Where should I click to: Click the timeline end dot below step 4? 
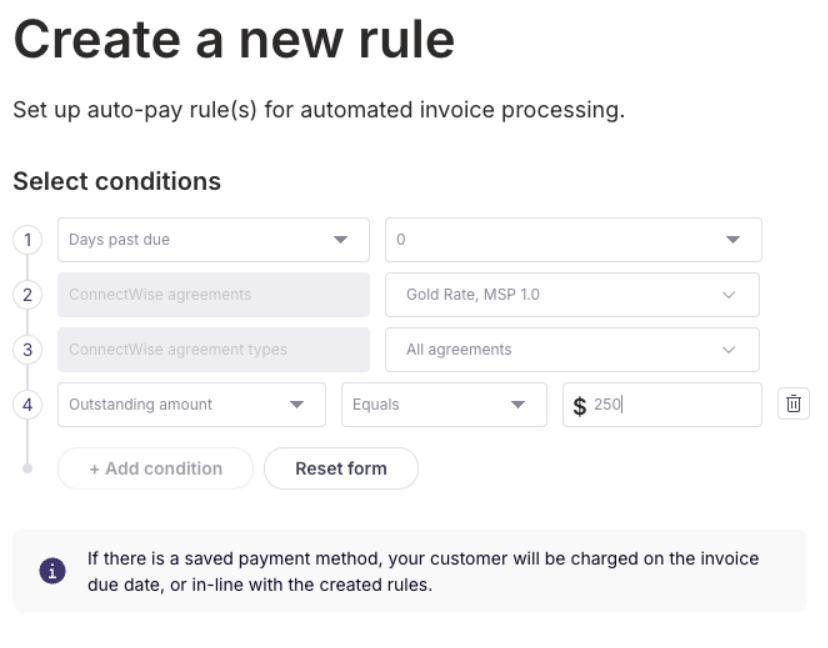[28, 468]
